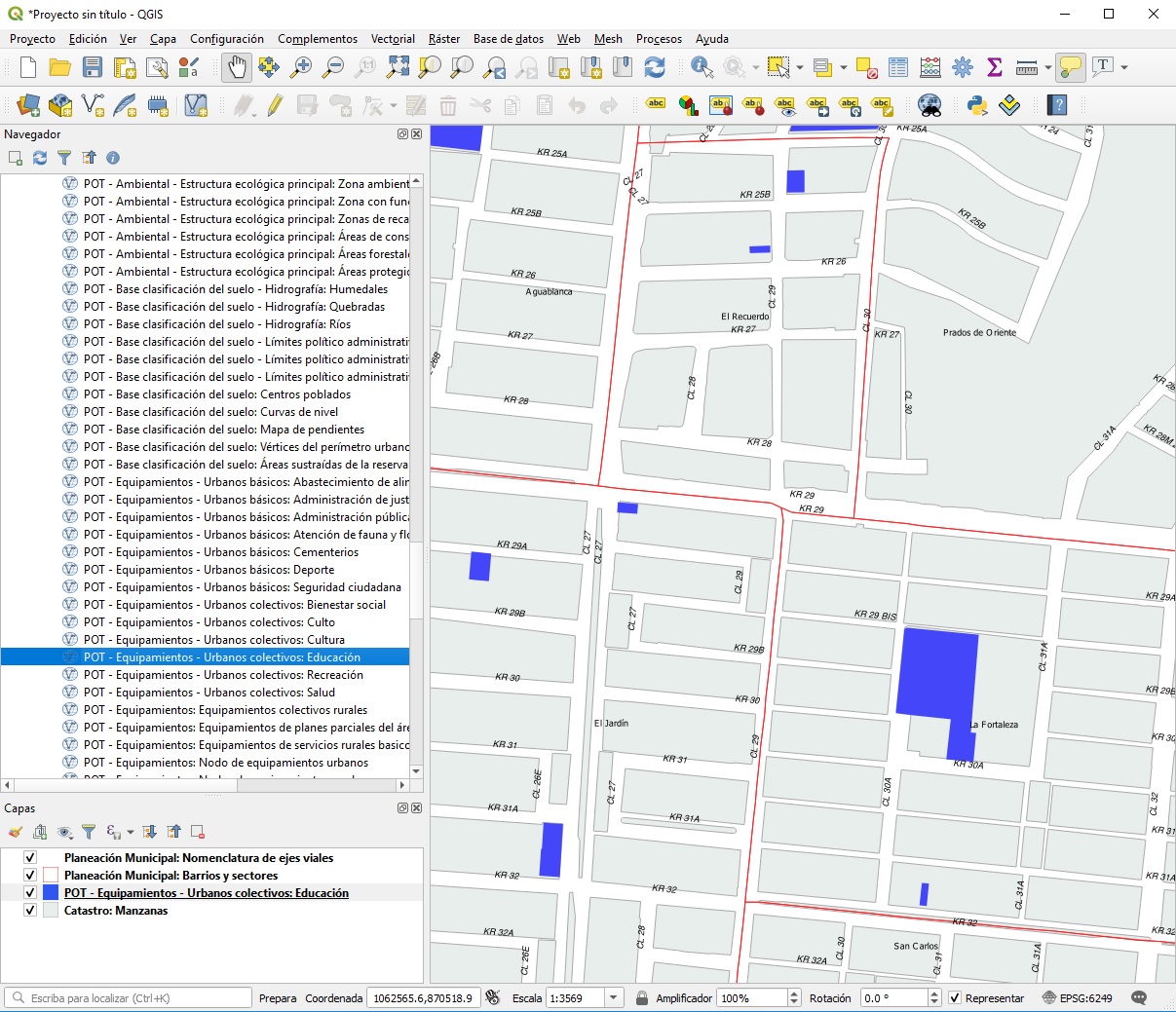Image resolution: width=1176 pixels, height=1012 pixels.
Task: Open the Identify Features tool
Action: coord(700,67)
